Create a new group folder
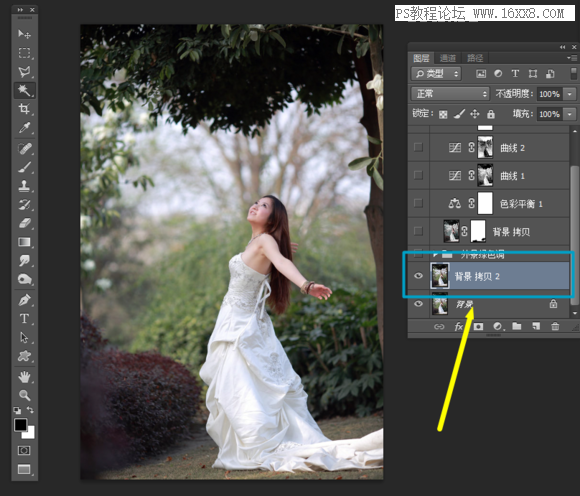Viewport: 580px width, 496px height. click(x=517, y=326)
